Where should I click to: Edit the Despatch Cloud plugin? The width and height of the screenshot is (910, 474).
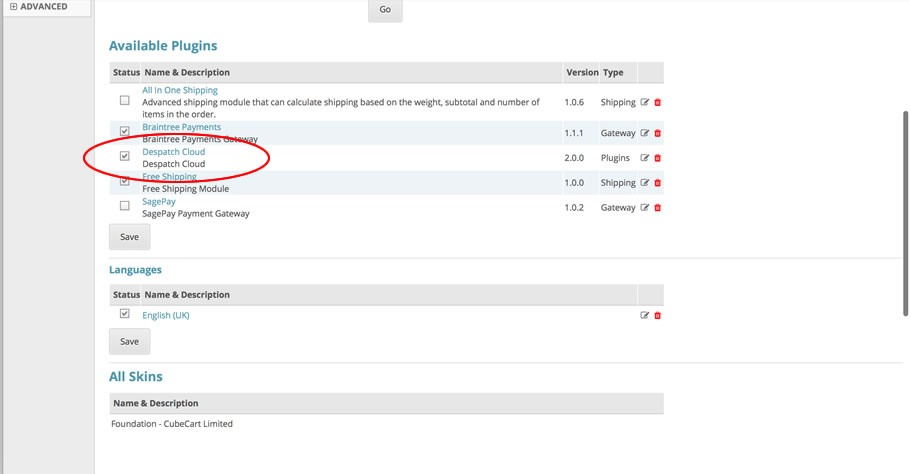(x=644, y=158)
